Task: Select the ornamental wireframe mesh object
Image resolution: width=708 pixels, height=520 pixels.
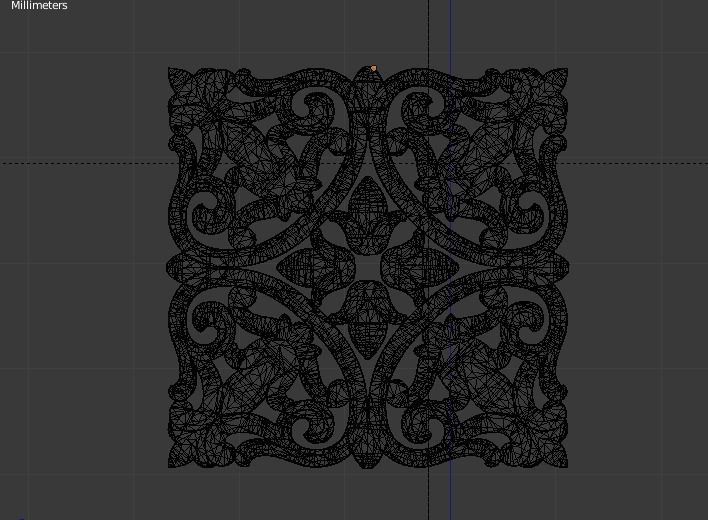Action: coord(368,267)
